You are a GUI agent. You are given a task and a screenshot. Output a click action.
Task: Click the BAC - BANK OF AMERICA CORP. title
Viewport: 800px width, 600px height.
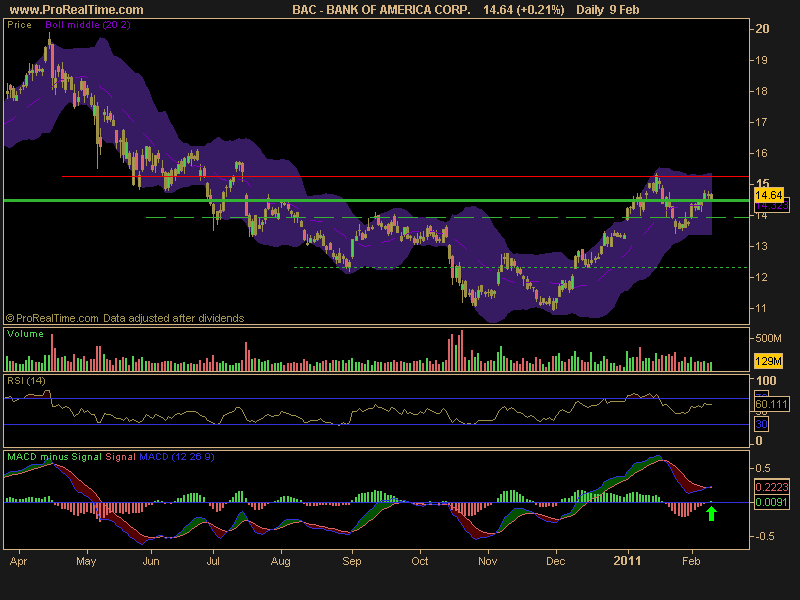tap(381, 10)
